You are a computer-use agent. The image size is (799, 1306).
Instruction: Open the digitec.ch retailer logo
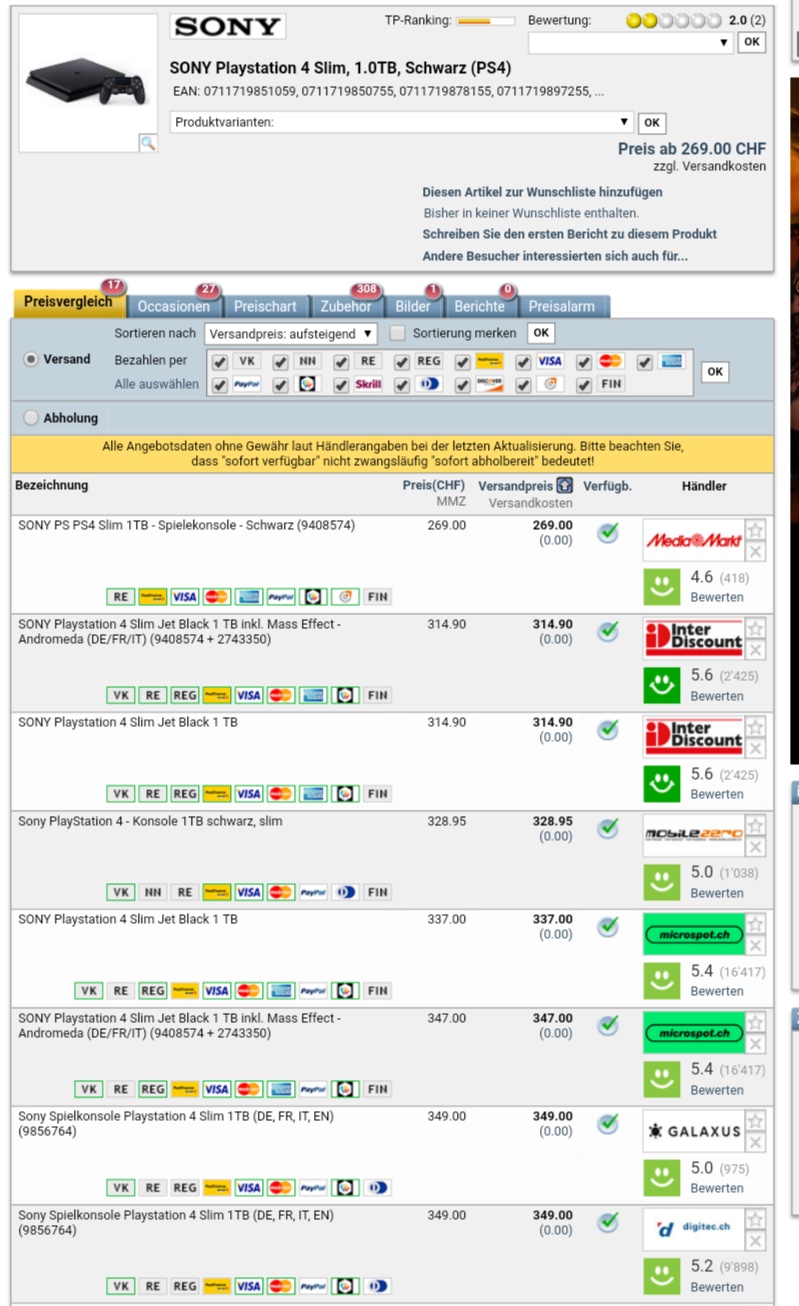(693, 1230)
